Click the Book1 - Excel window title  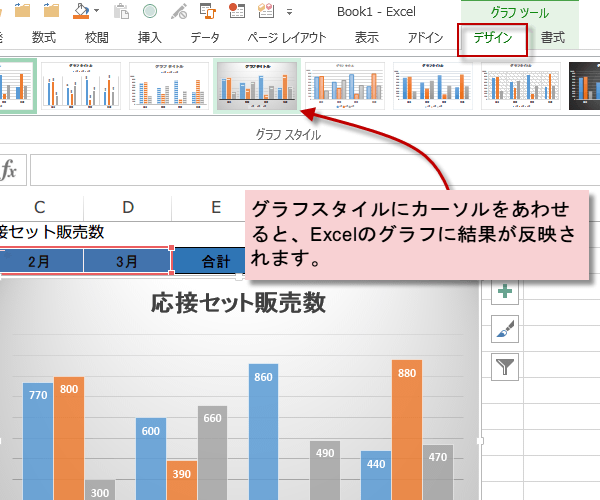click(x=376, y=12)
